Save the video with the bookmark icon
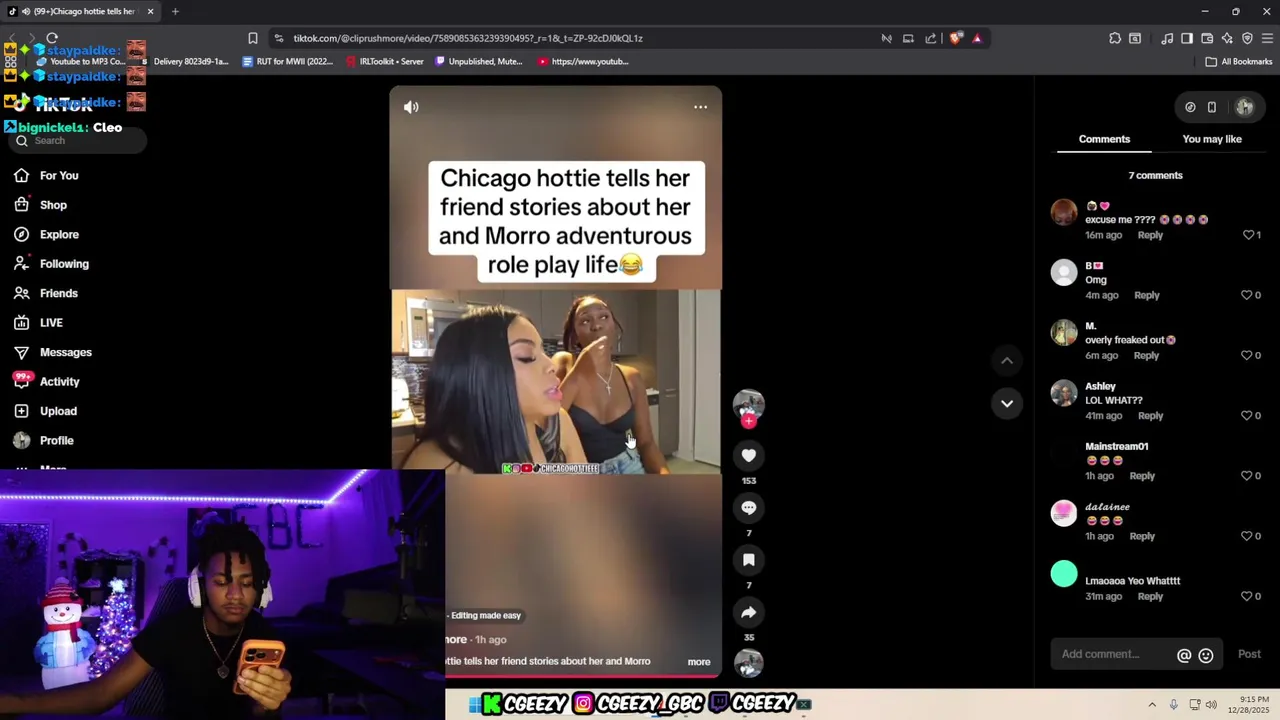This screenshot has width=1280, height=720. click(749, 560)
